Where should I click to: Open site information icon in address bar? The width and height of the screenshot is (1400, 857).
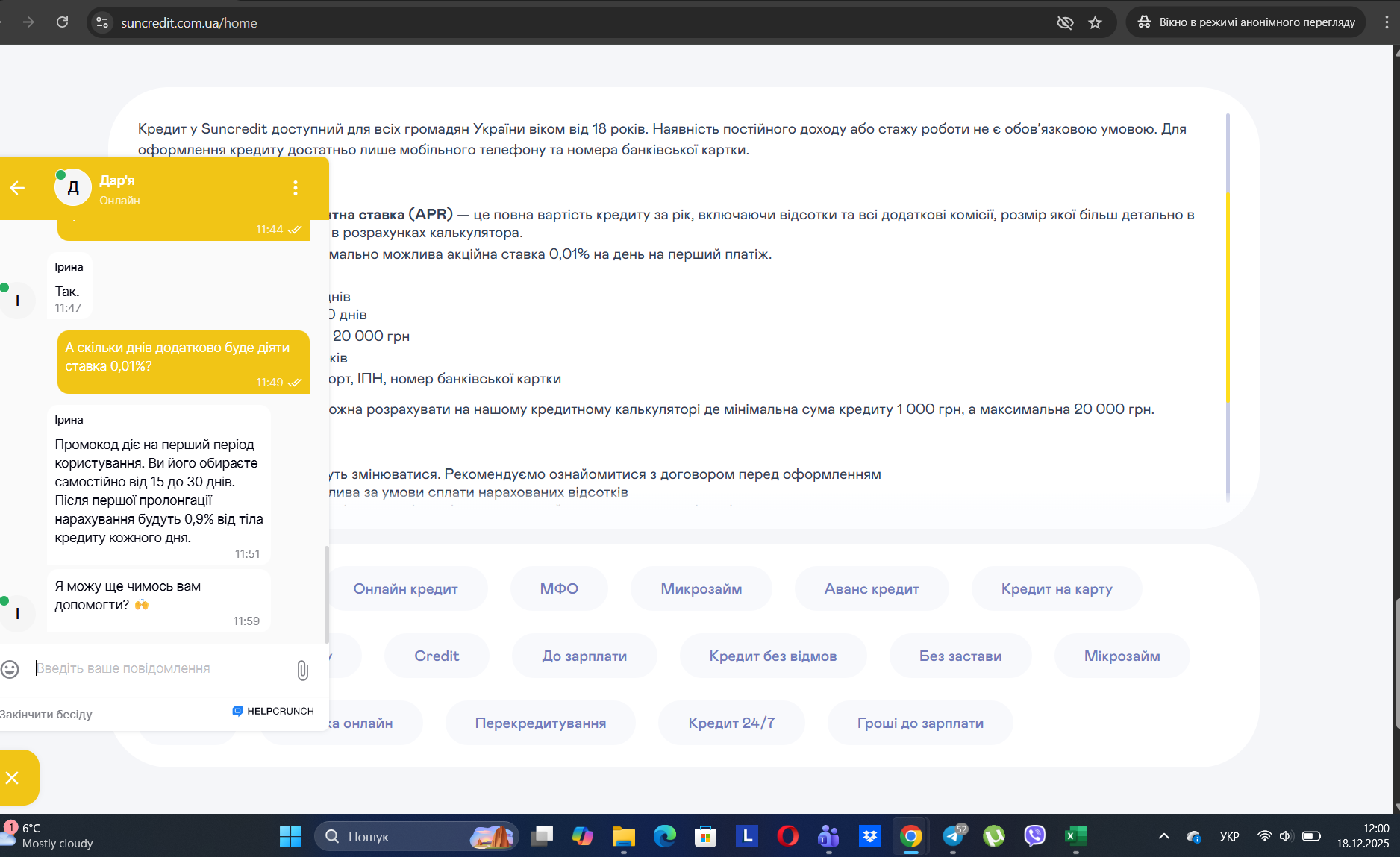103,22
